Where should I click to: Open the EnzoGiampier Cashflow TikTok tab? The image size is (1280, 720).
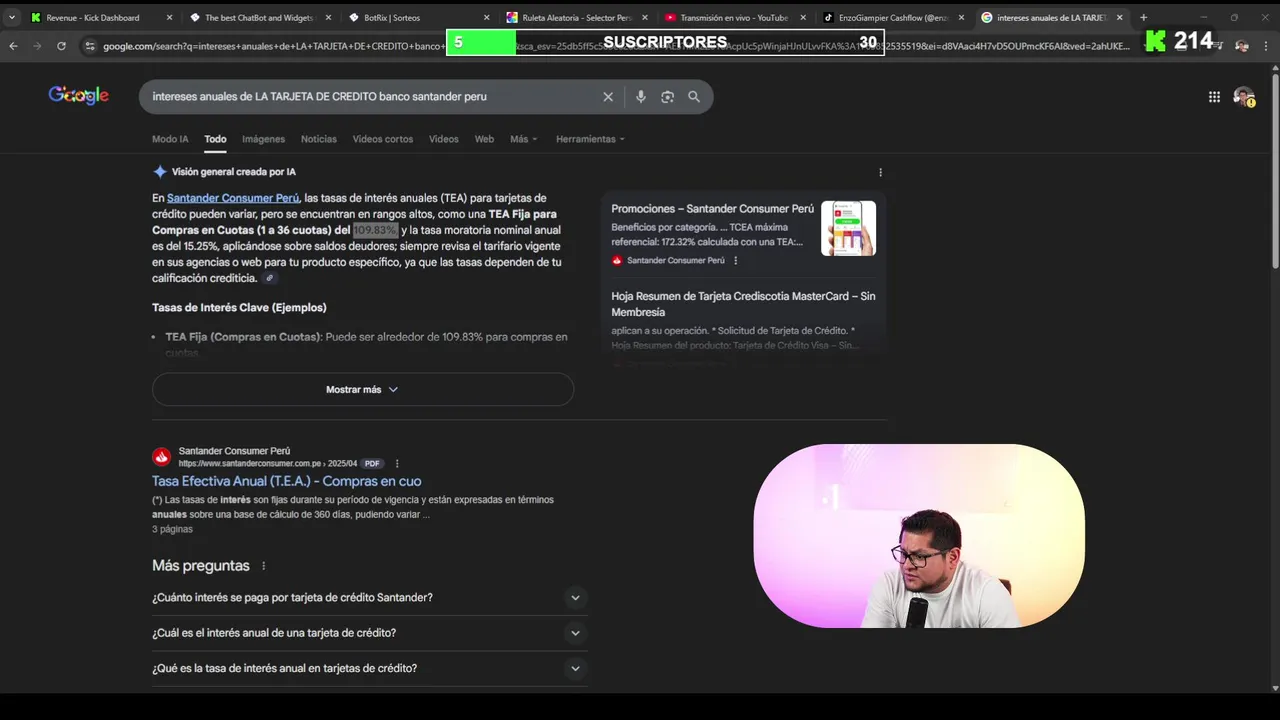pos(893,18)
